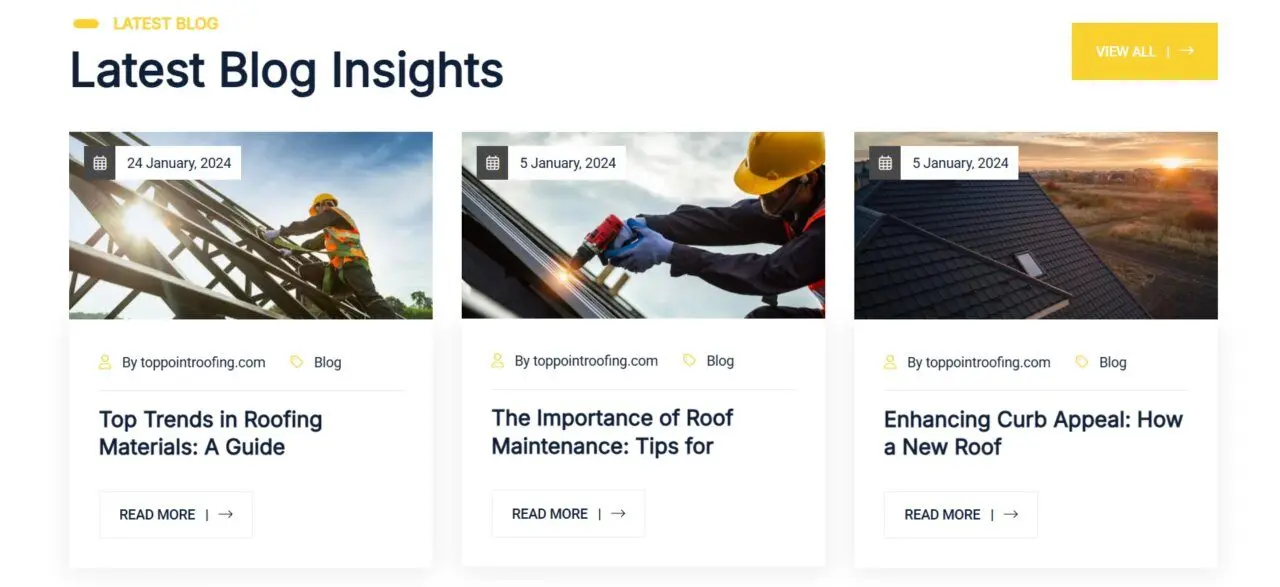Open 'Enhancing Curb Appeal' article title
1280x587 pixels.
(1033, 433)
